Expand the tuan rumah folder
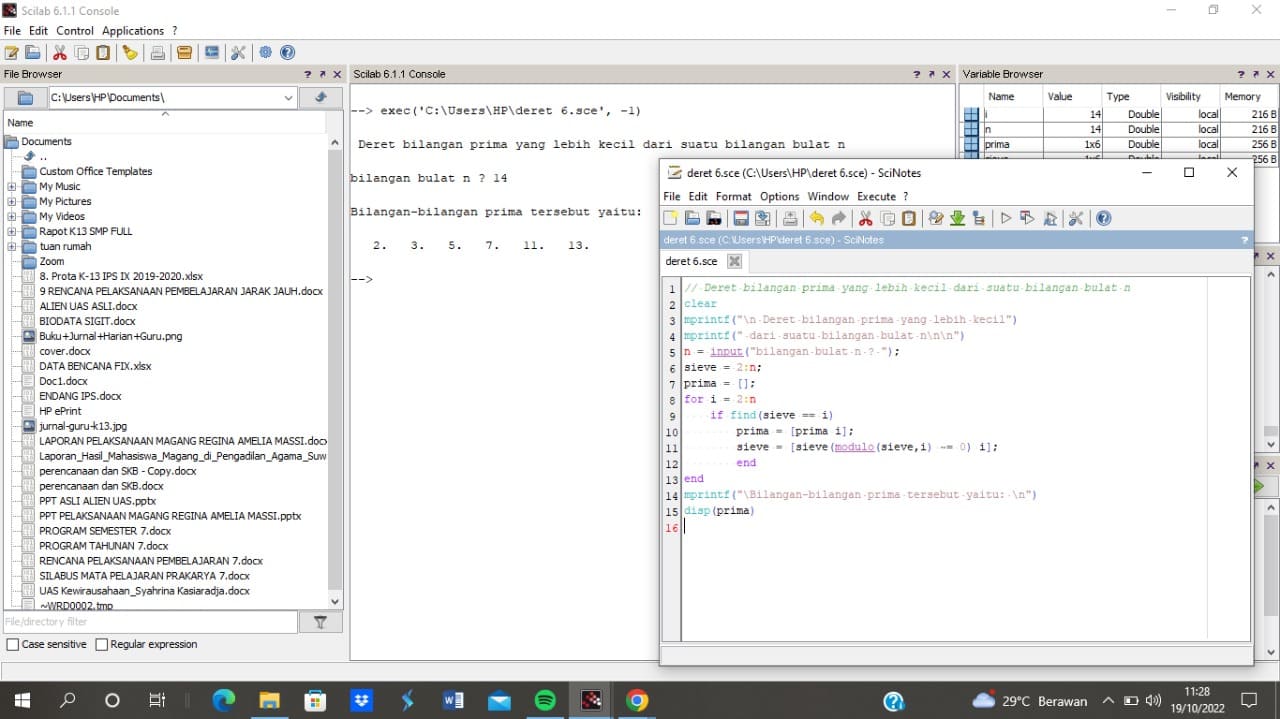This screenshot has width=1280, height=719. (x=12, y=247)
